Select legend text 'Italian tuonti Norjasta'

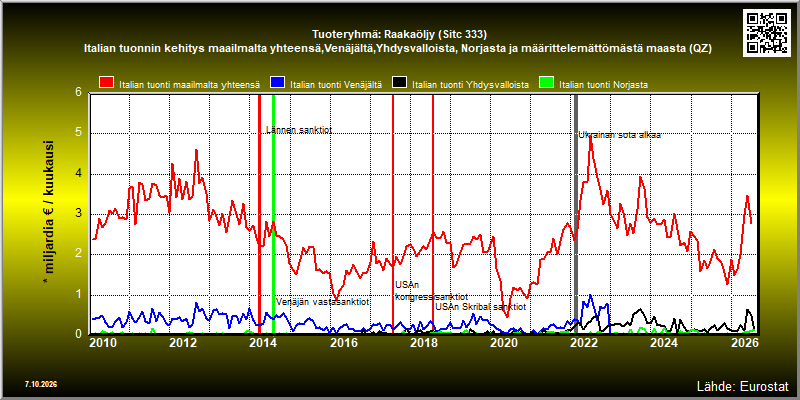click(604, 85)
